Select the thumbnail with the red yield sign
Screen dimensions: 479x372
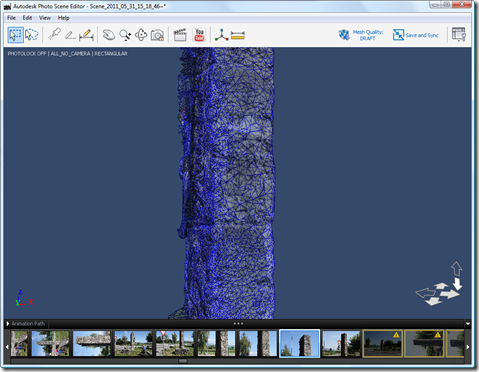click(x=175, y=344)
